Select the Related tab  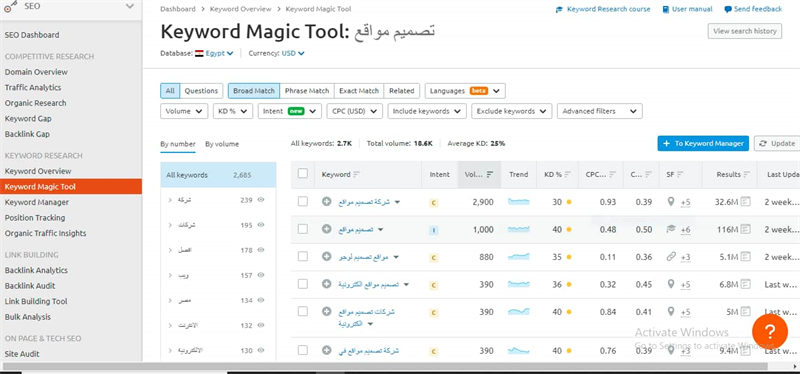click(402, 91)
